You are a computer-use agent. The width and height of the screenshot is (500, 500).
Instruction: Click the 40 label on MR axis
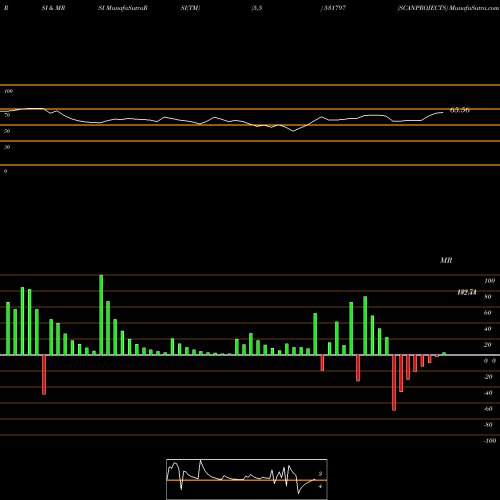488,329
